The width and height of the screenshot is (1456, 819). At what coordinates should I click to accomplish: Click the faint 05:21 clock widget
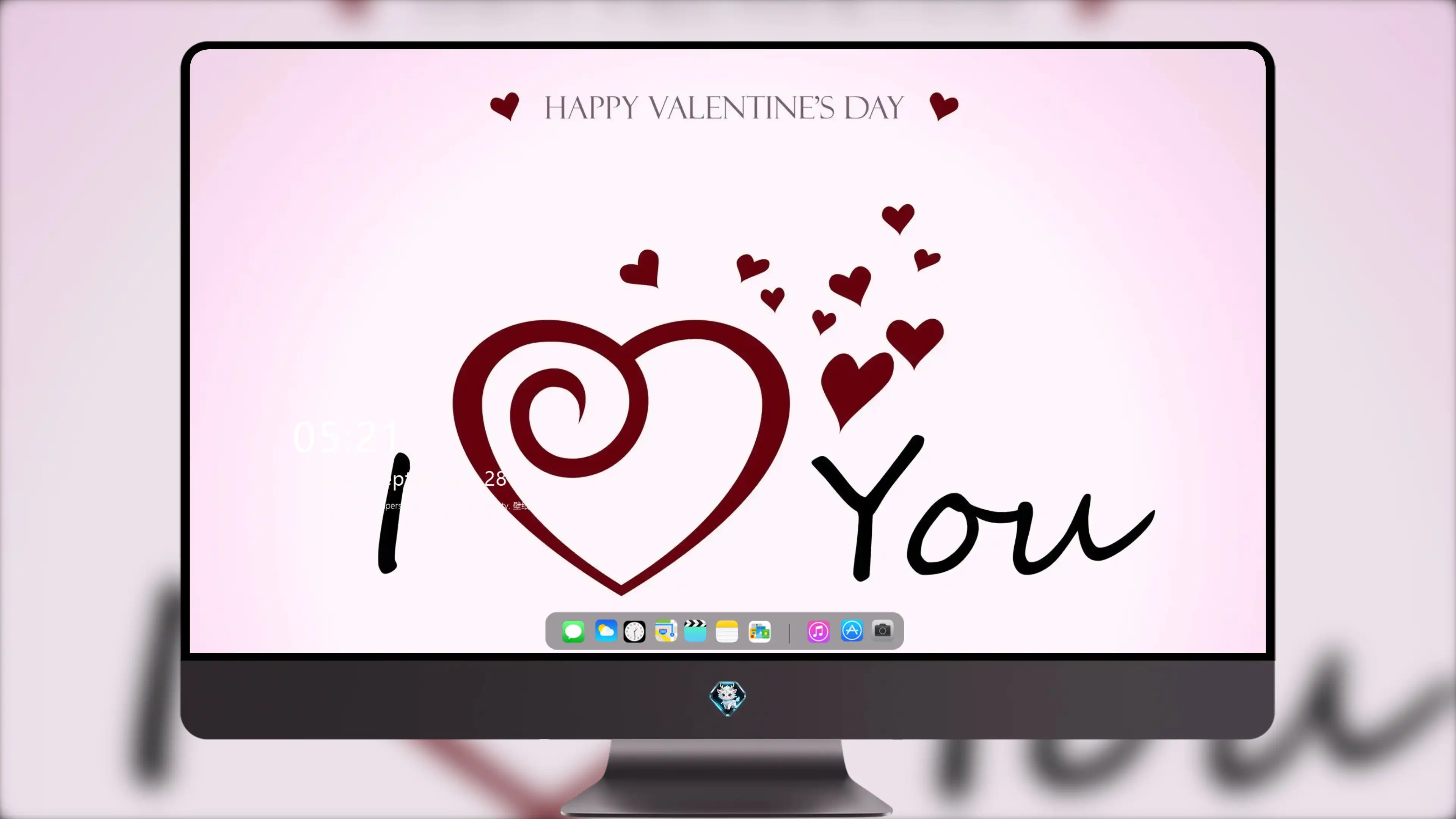(346, 438)
